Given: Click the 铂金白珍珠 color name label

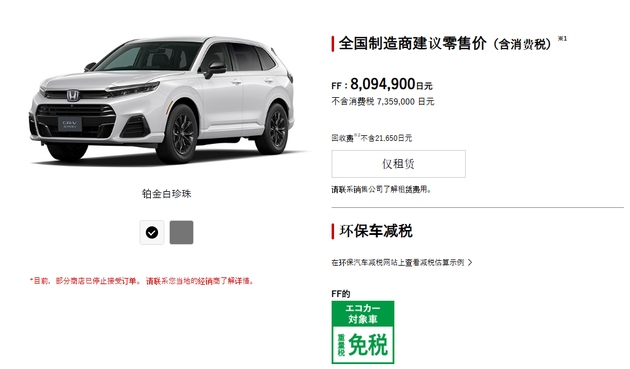Looking at the screenshot, I should (166, 194).
